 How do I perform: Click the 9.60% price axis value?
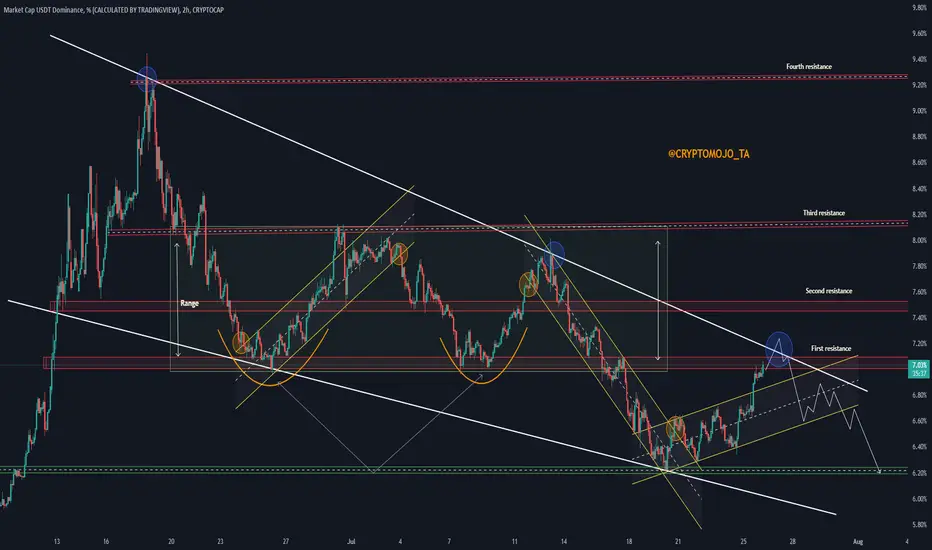click(919, 34)
